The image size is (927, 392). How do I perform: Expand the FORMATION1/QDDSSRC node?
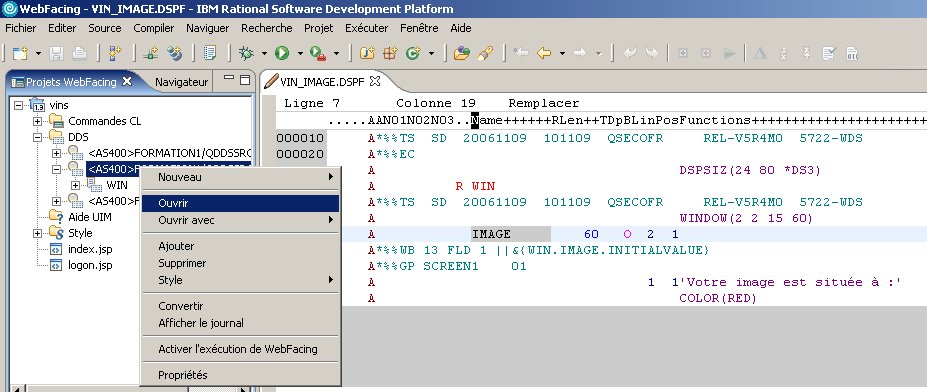point(57,153)
